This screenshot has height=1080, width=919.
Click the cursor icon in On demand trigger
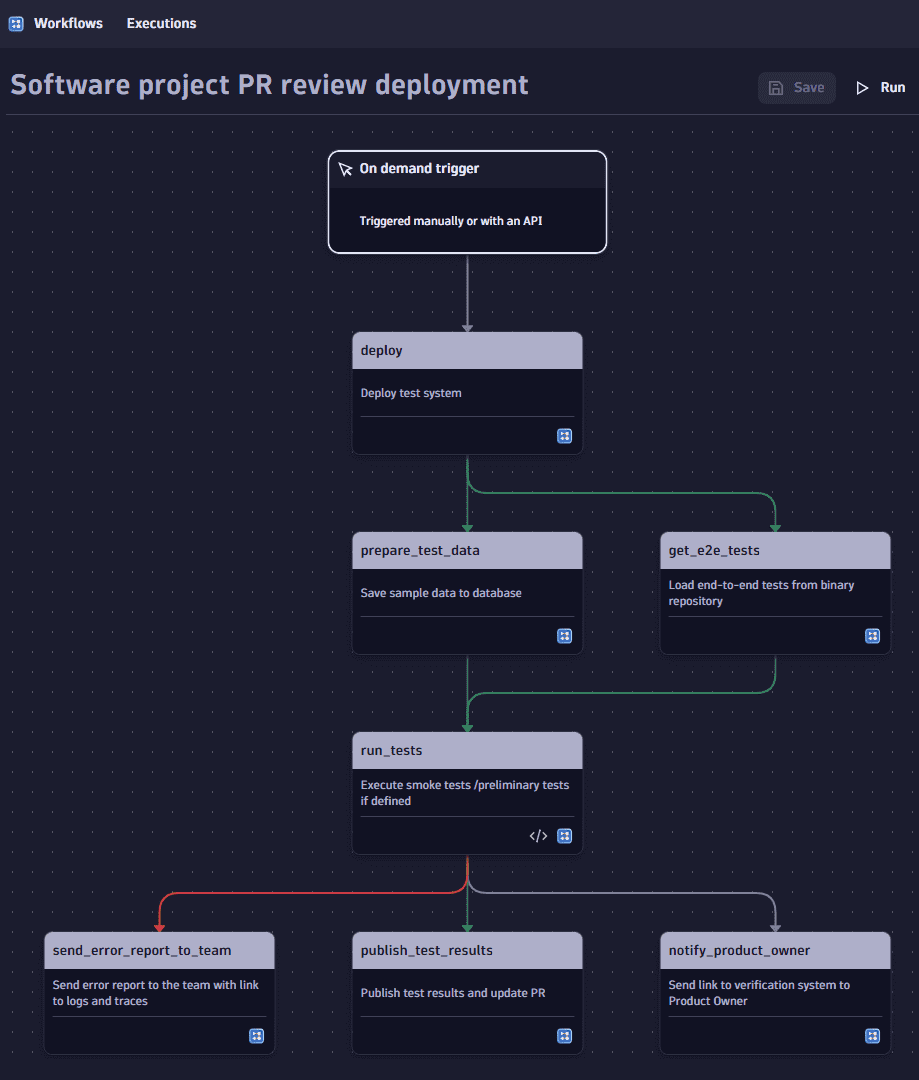(345, 169)
